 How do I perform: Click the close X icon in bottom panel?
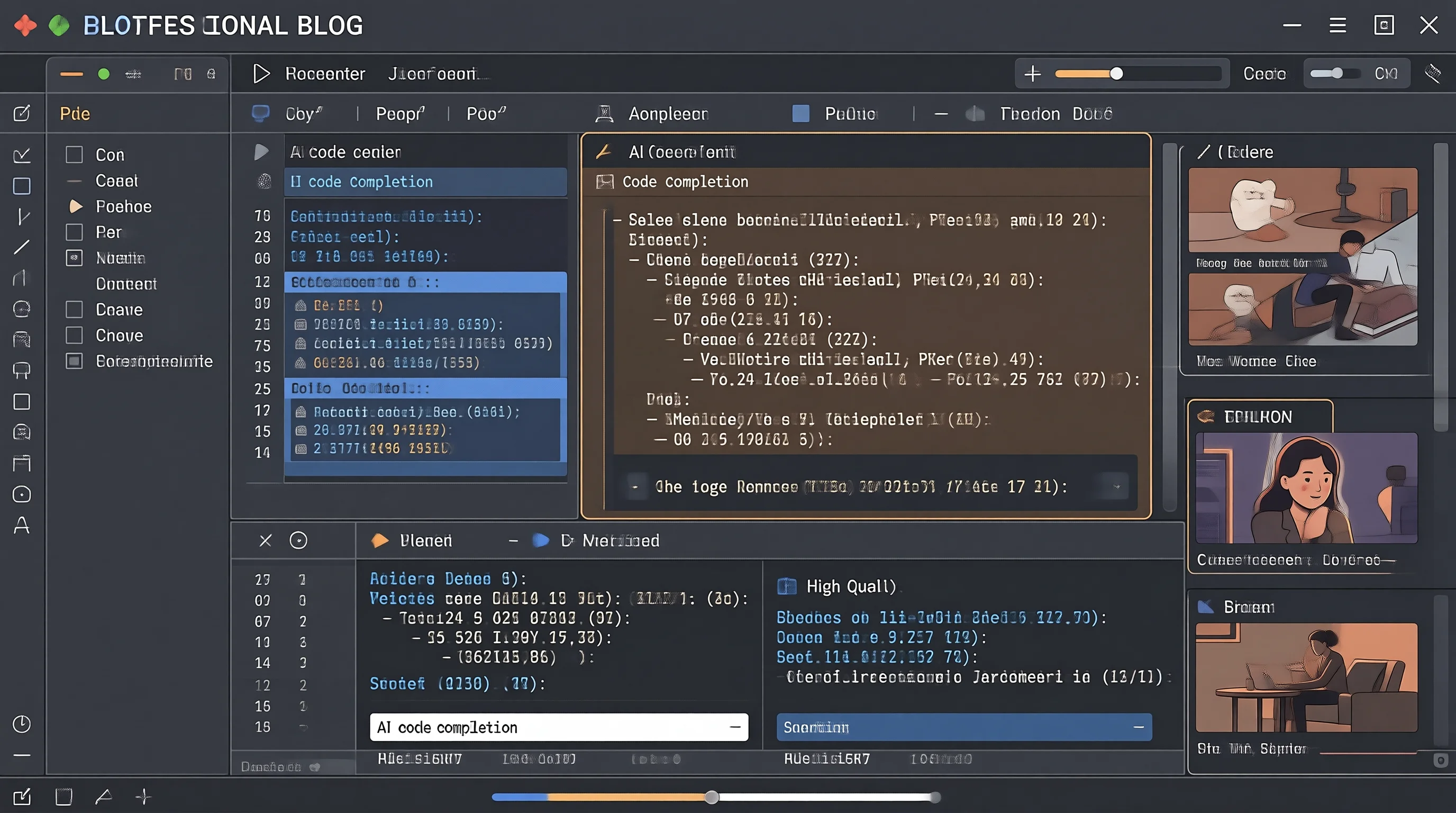pyautogui.click(x=265, y=540)
